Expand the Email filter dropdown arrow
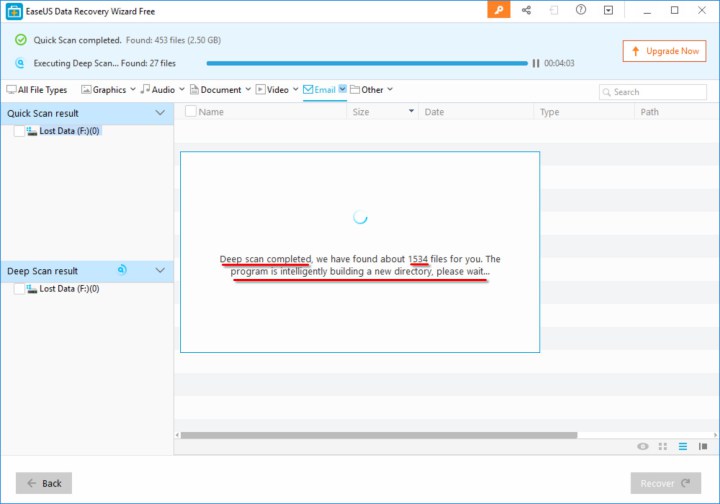 pyautogui.click(x=343, y=90)
